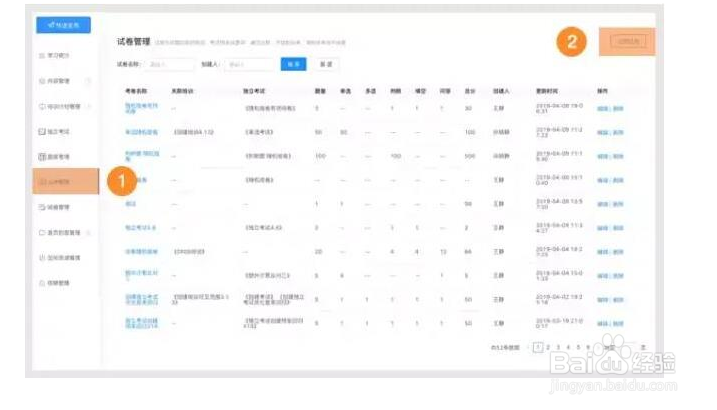The image size is (717, 410).
Task: Open paper link in row with 题量 100
Action: [142, 156]
